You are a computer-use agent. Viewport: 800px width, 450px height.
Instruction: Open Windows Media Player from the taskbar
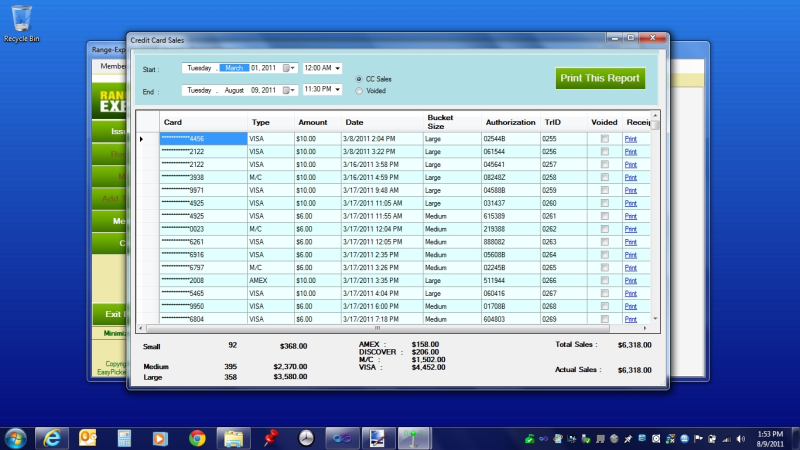tap(160, 437)
